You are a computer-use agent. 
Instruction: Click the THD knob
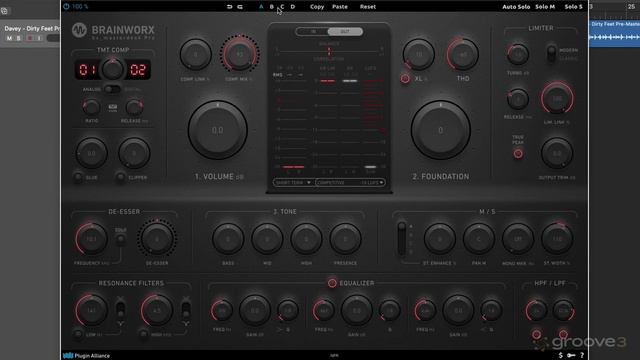tap(463, 54)
